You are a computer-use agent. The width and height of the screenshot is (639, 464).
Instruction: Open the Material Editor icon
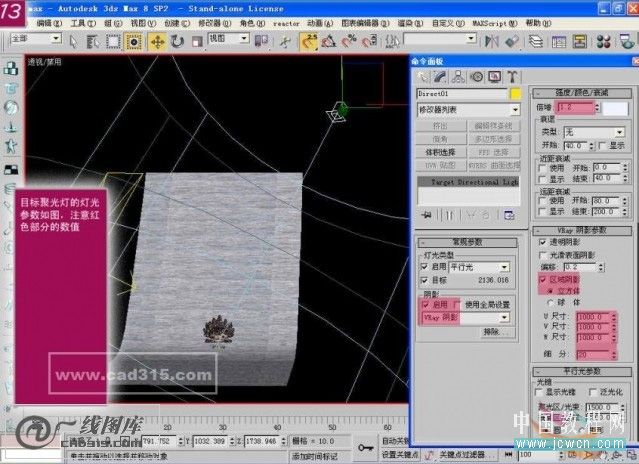tap(604, 41)
